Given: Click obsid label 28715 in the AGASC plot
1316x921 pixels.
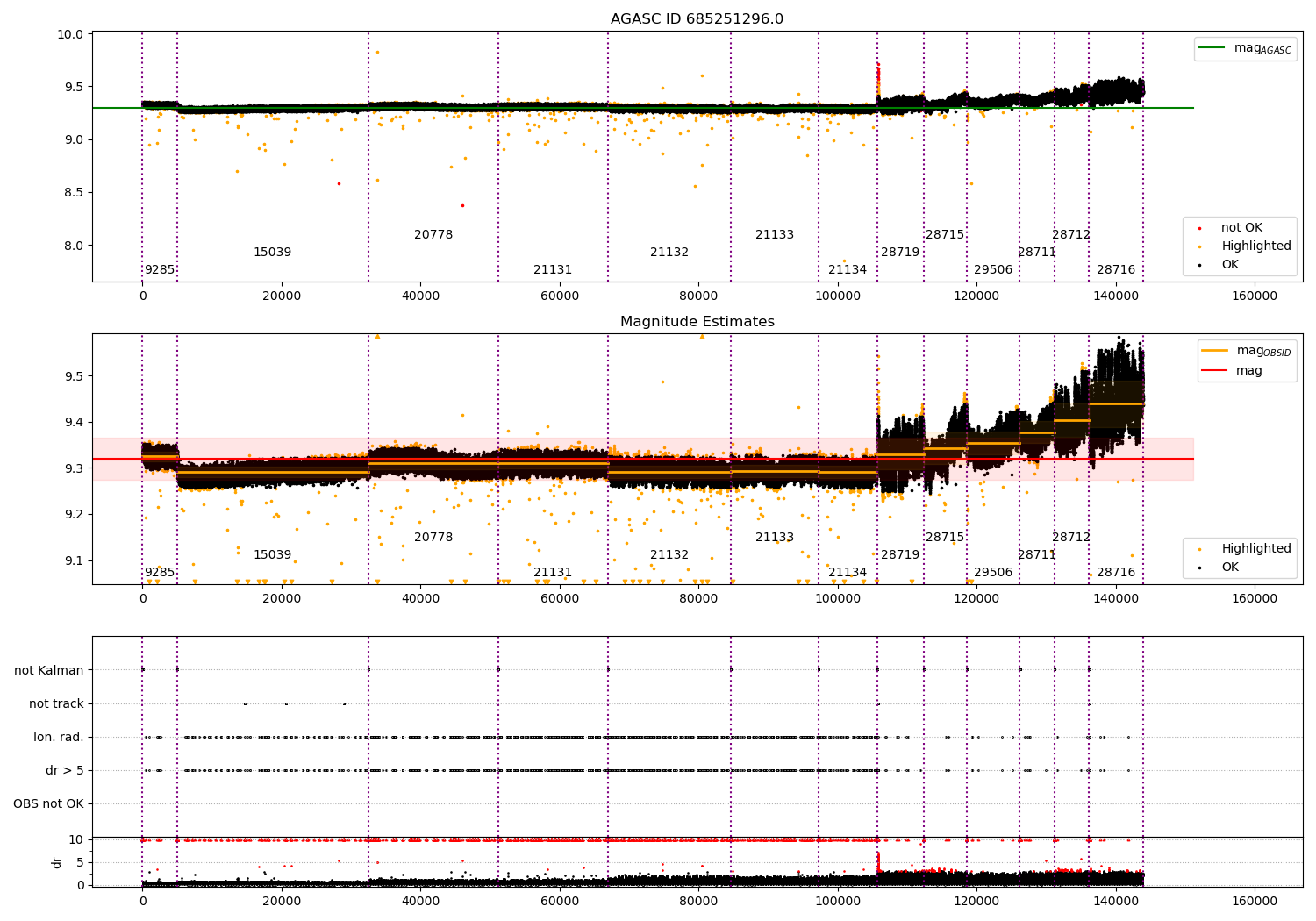Looking at the screenshot, I should pyautogui.click(x=945, y=235).
